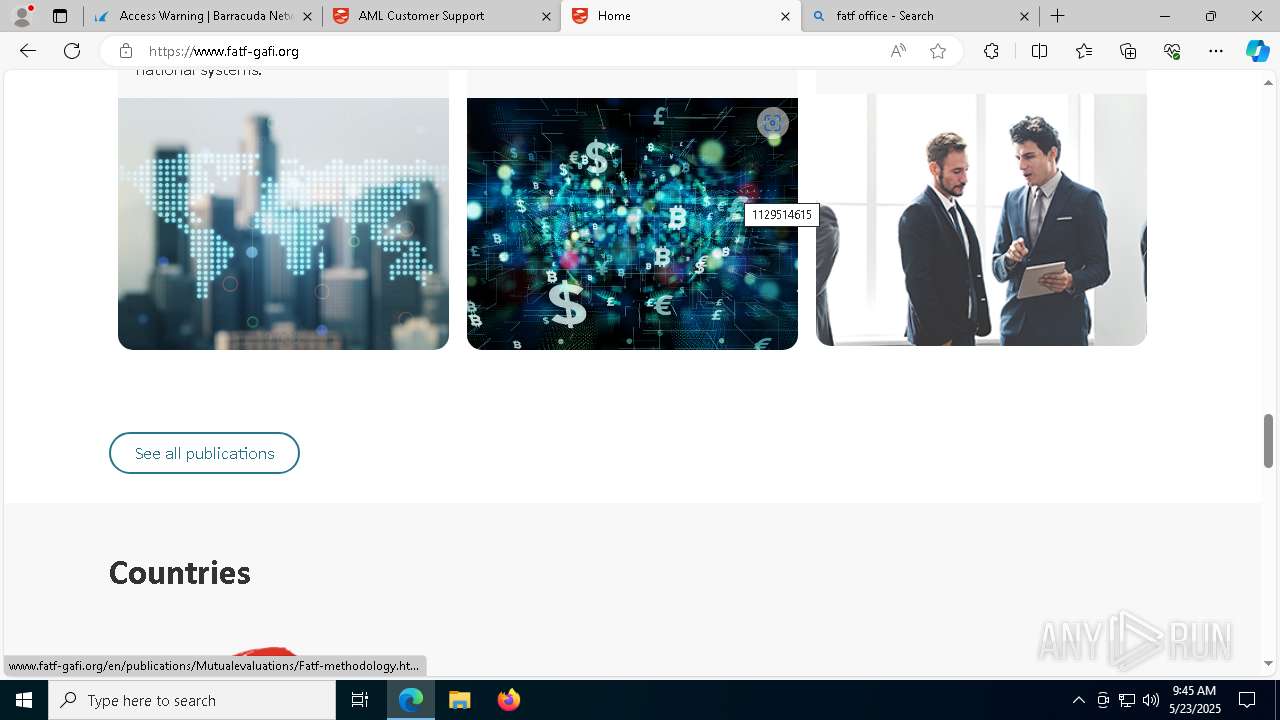Click scrollbar up arrow
Screen dimensions: 1280x720
[1268, 82]
